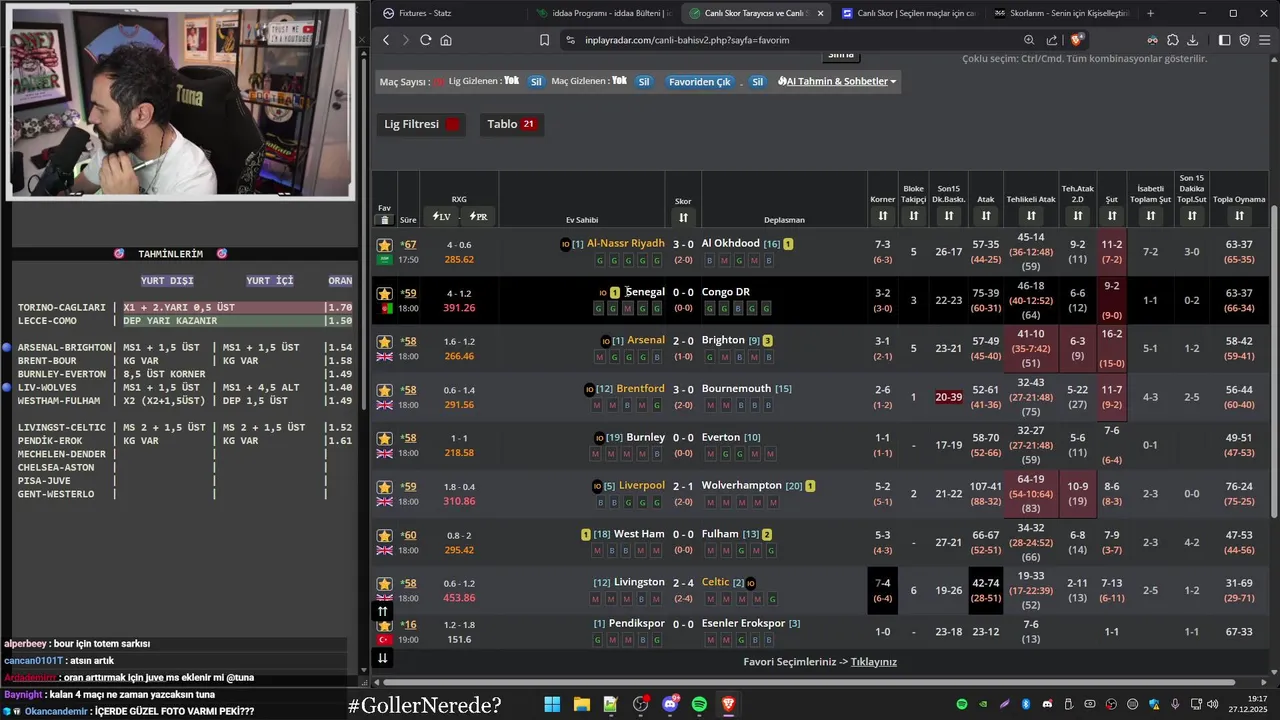Open AI Tahmin & Sohbetler dropdown
Image resolution: width=1280 pixels, height=720 pixels.
click(x=837, y=81)
